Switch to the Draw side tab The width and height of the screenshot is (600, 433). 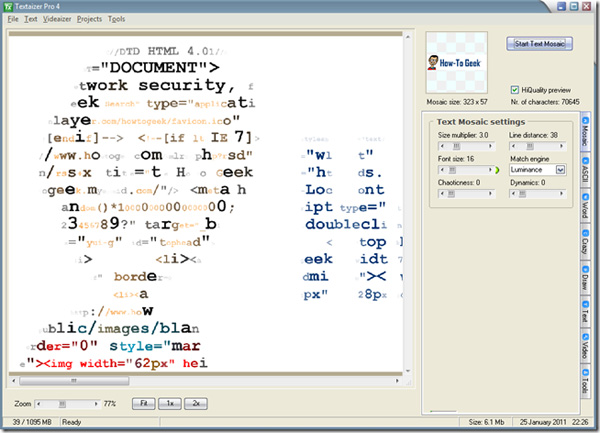point(585,278)
